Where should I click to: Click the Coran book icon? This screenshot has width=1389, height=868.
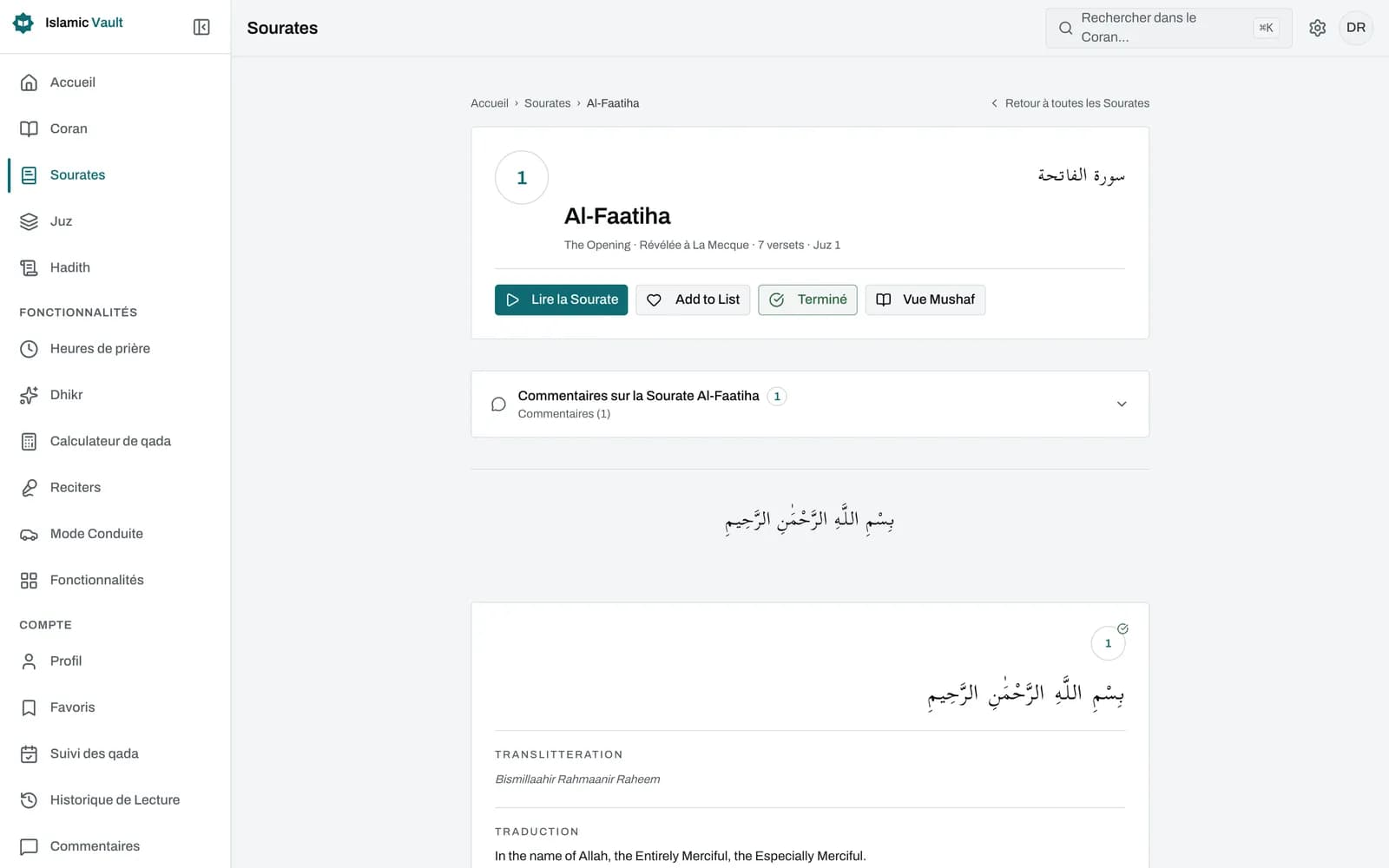click(29, 128)
